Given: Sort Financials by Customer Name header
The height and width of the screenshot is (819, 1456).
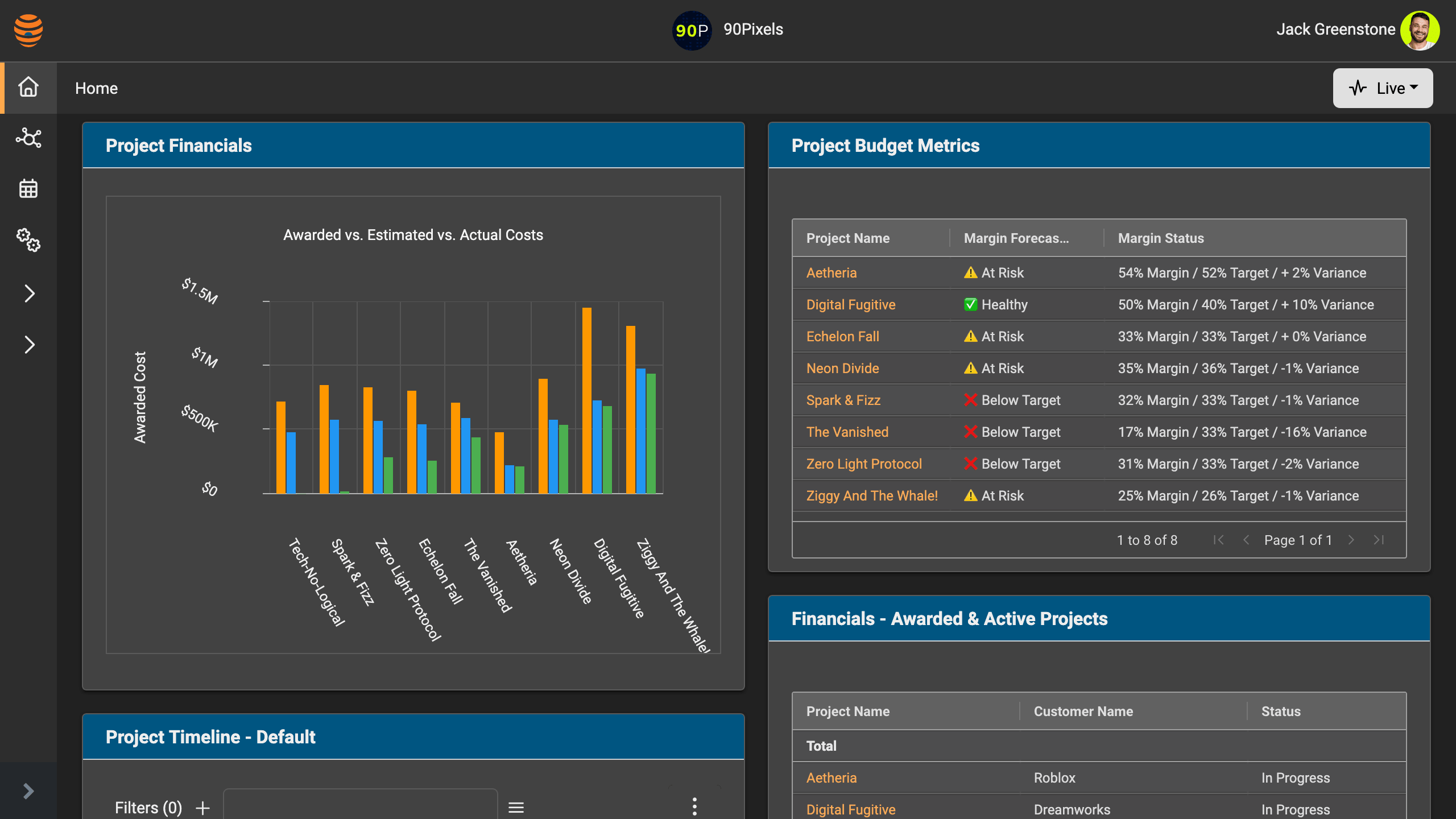Looking at the screenshot, I should [1083, 712].
